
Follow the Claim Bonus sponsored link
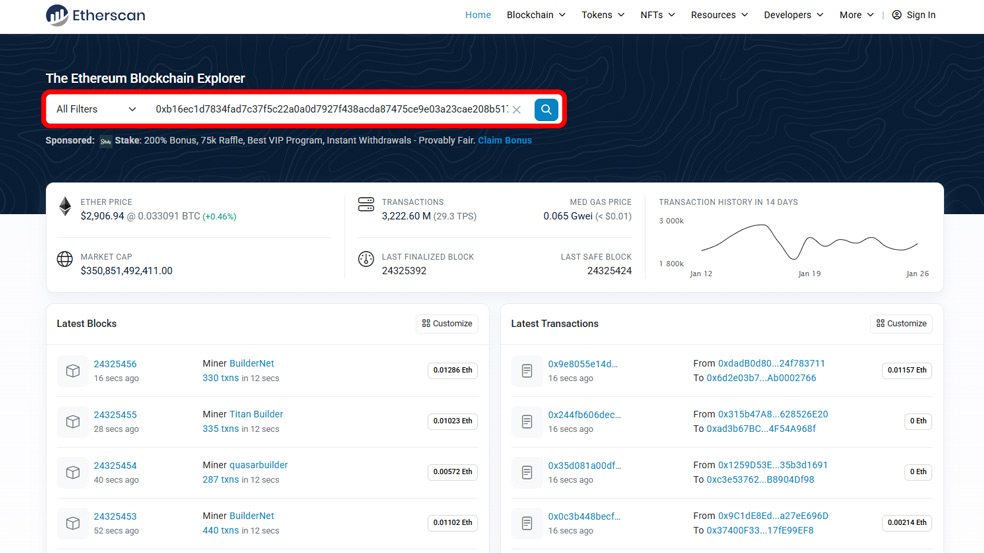(505, 140)
